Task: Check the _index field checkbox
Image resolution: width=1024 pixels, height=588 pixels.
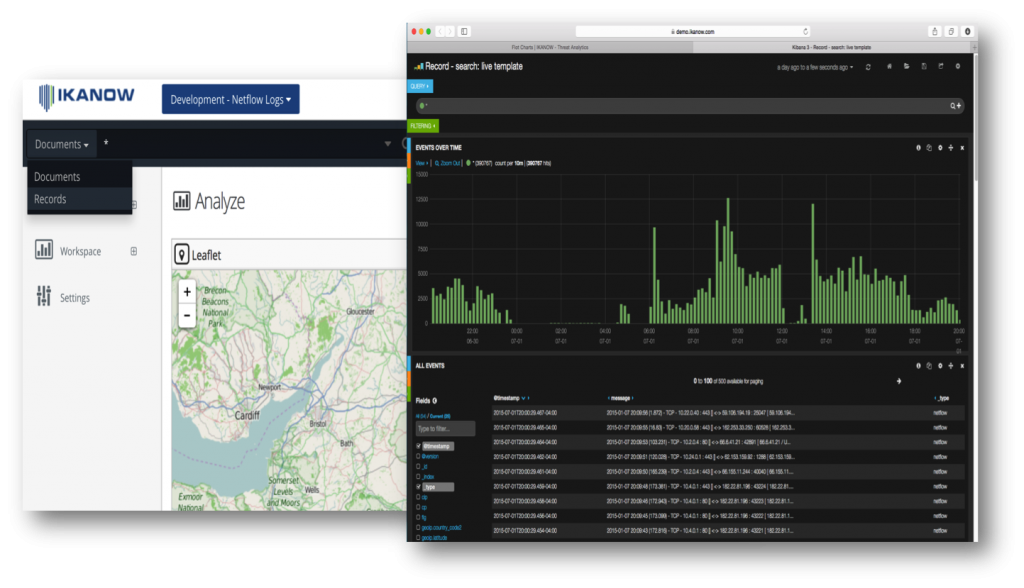Action: tap(419, 477)
